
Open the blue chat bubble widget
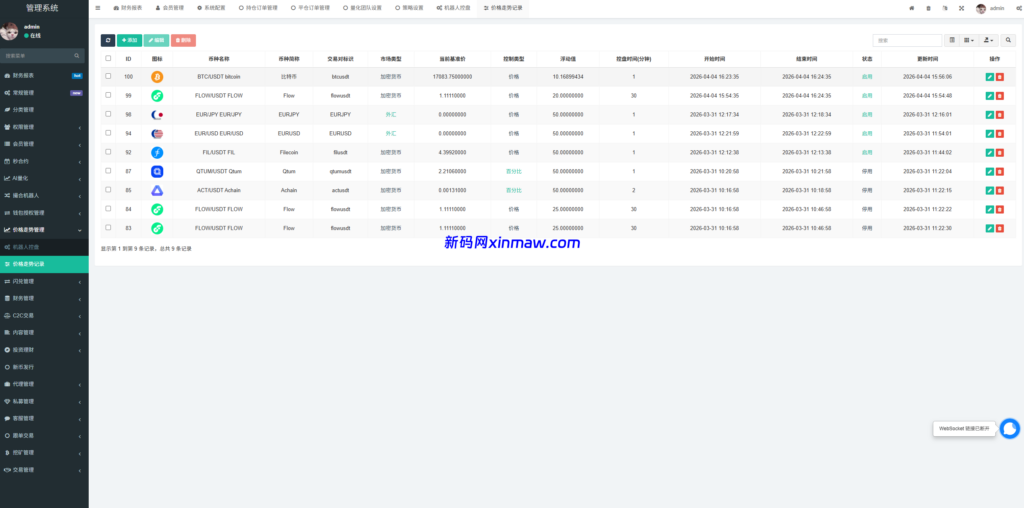point(1010,428)
